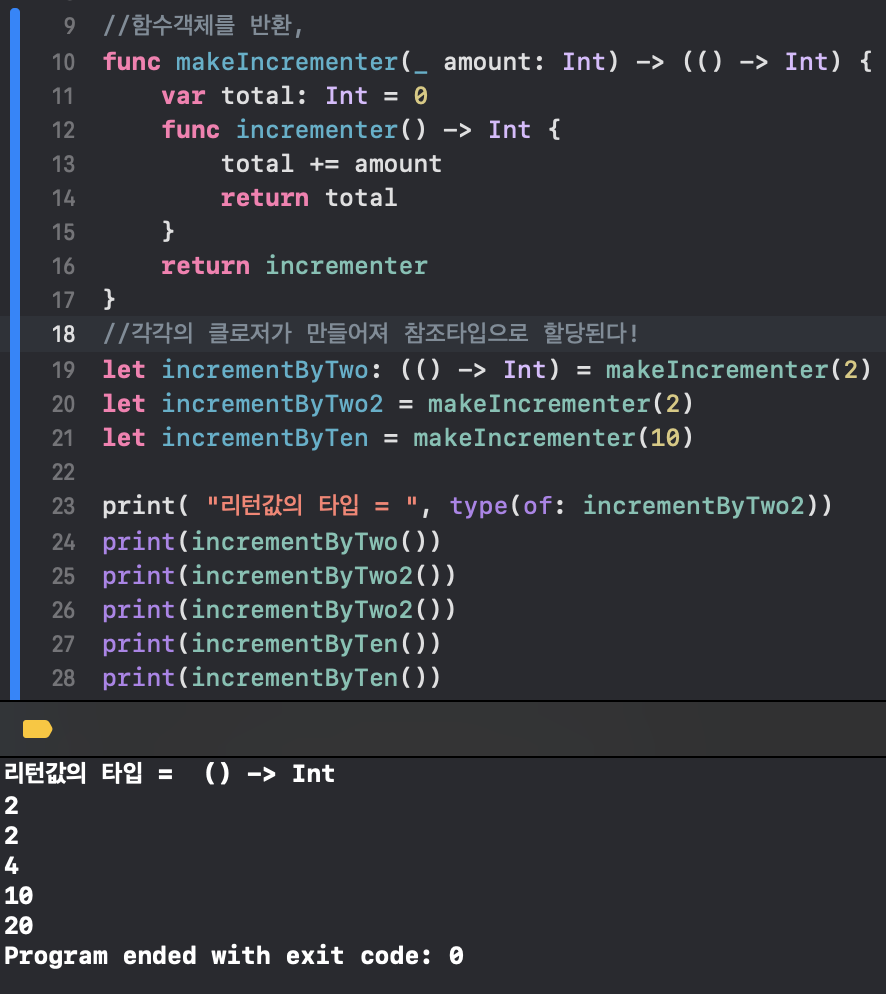Click print(incrementByTwo()) on line 24
Viewport: 886px width, 994px height.
272,542
